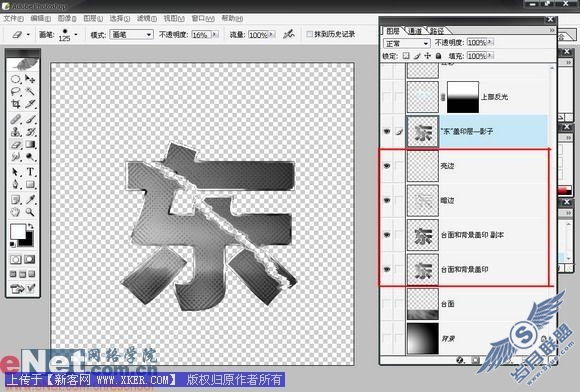The height and width of the screenshot is (392, 580).
Task: Select the Clone Stamp tool
Action: [16, 132]
